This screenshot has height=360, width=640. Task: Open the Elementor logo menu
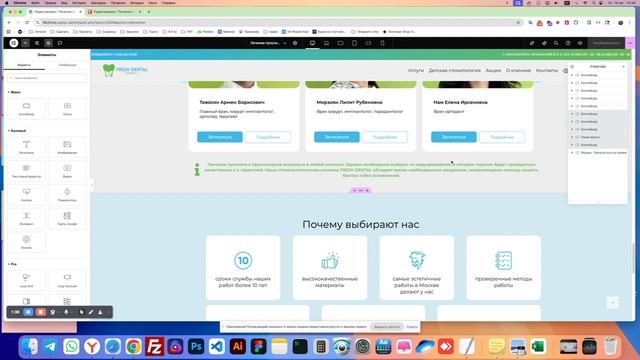13,43
